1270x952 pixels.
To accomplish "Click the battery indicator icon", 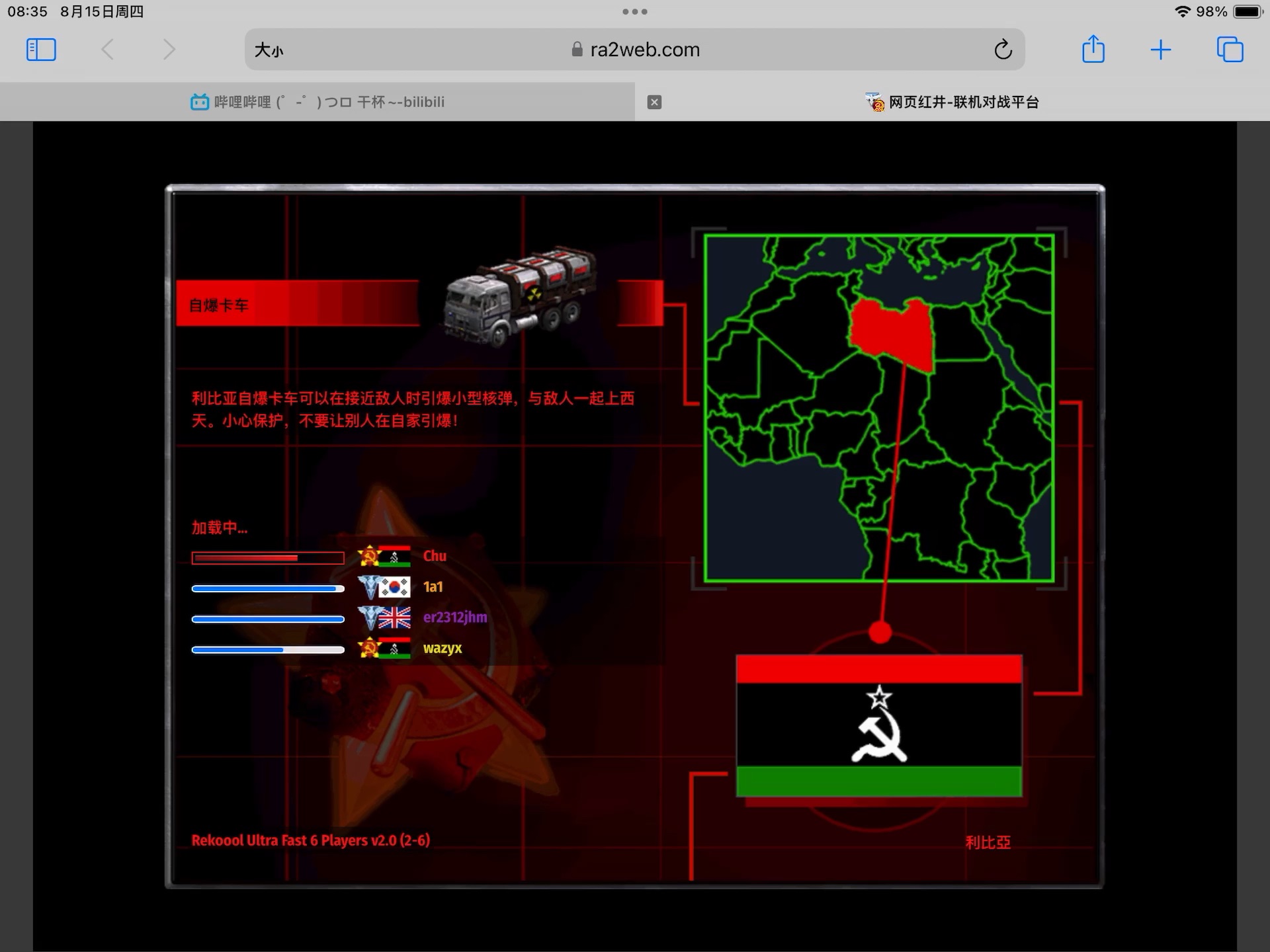I will [1248, 11].
